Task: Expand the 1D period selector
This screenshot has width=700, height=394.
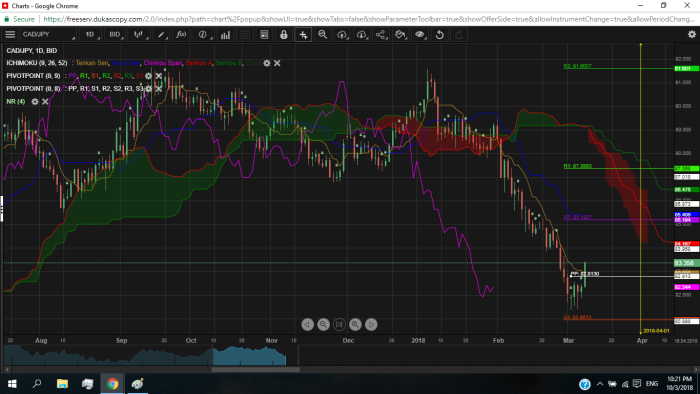Action: 91,34
